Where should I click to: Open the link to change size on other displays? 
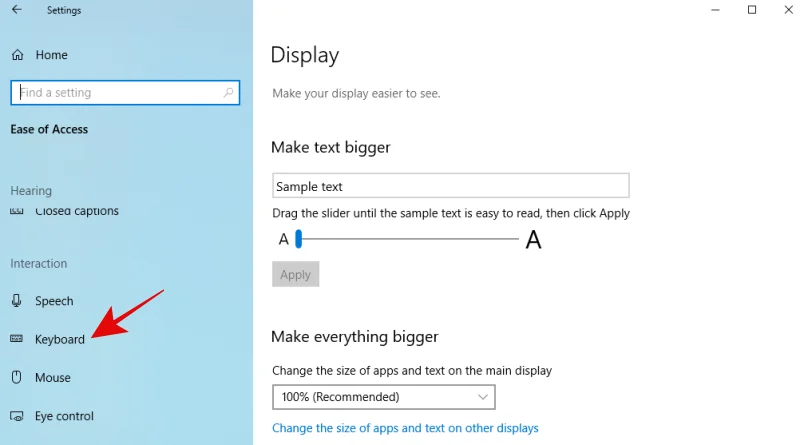[x=405, y=428]
